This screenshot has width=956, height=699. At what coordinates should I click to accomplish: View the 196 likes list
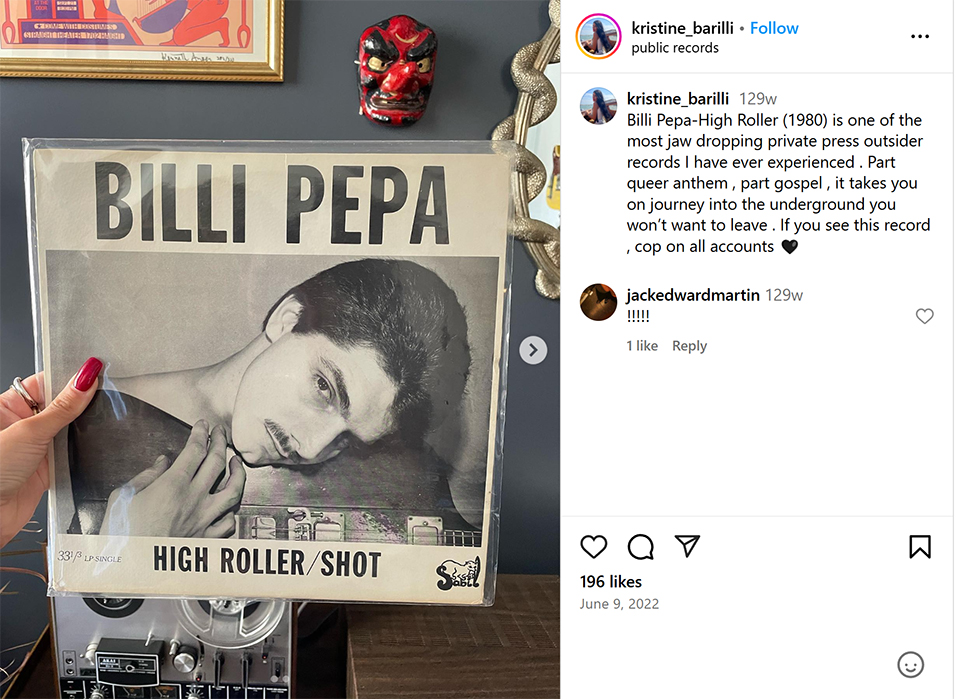click(x=611, y=581)
